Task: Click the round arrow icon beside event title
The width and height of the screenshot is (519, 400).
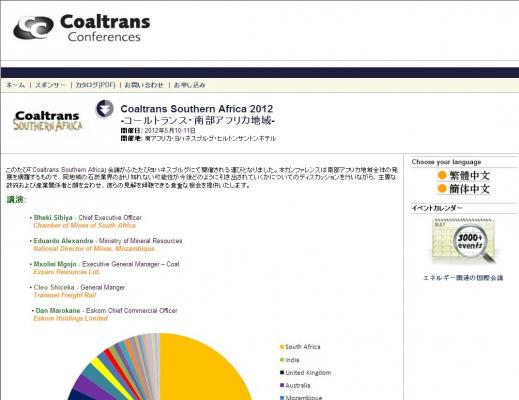Action: click(x=105, y=109)
